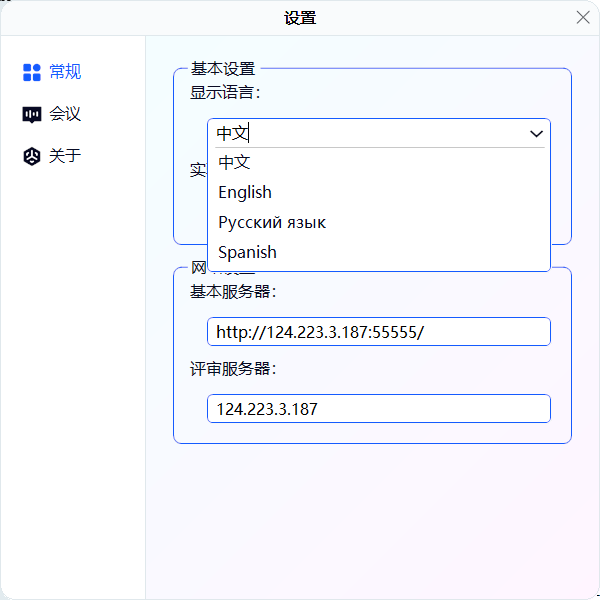Click the 会议 meeting icon in sidebar

tap(31, 114)
